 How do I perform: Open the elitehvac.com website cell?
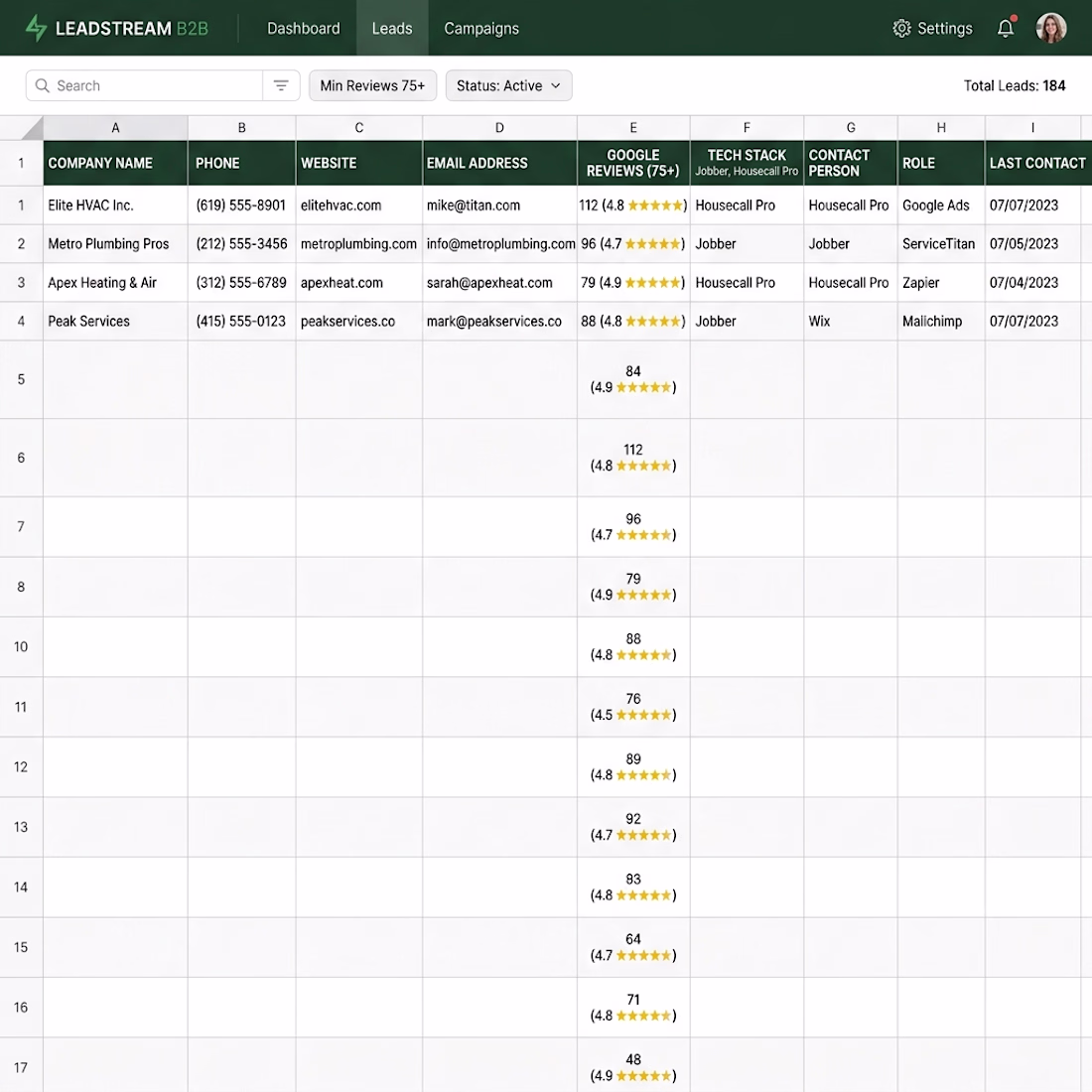point(358,205)
